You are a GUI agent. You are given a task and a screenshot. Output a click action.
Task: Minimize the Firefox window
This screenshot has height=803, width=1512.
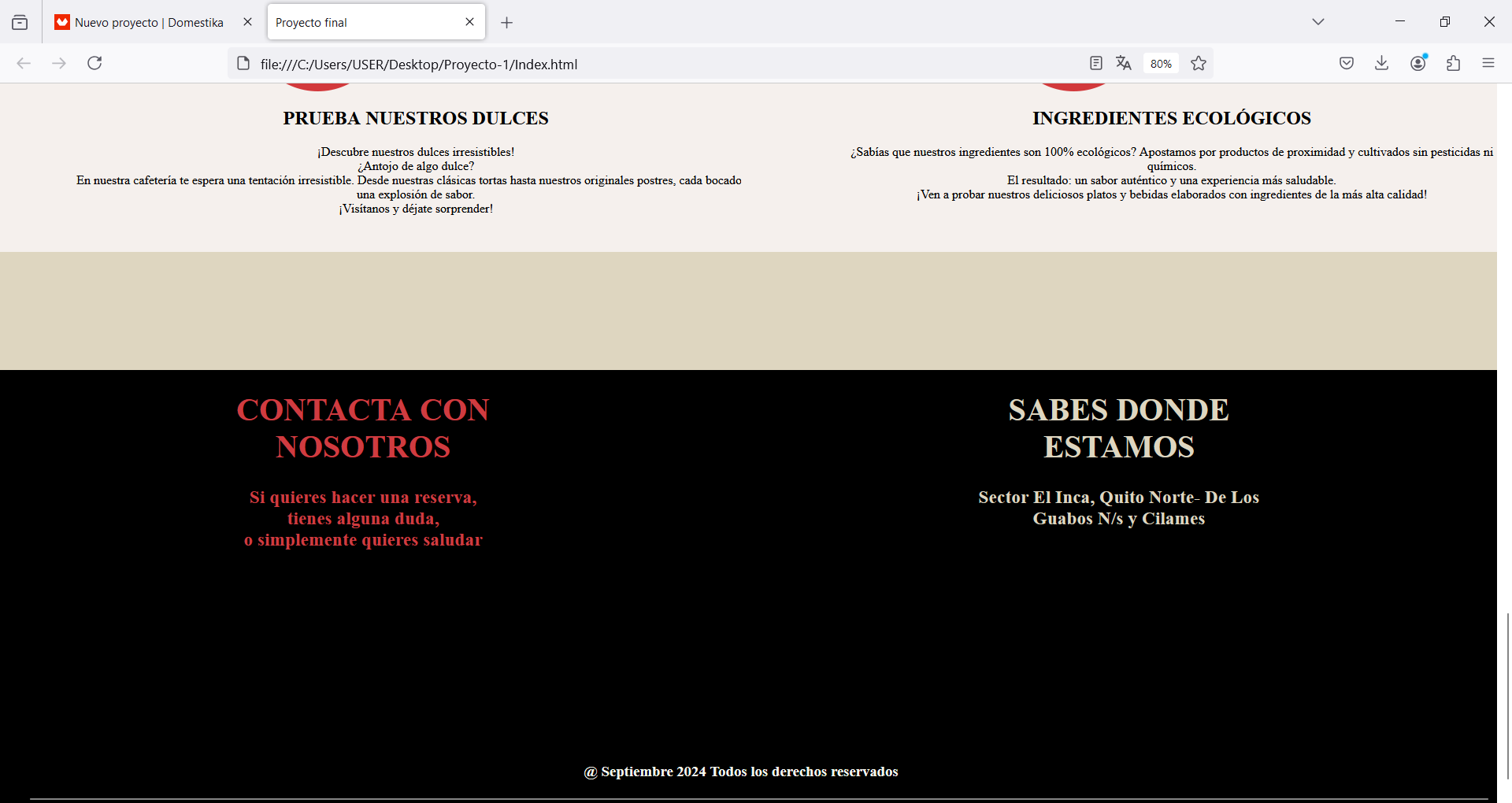tap(1400, 21)
